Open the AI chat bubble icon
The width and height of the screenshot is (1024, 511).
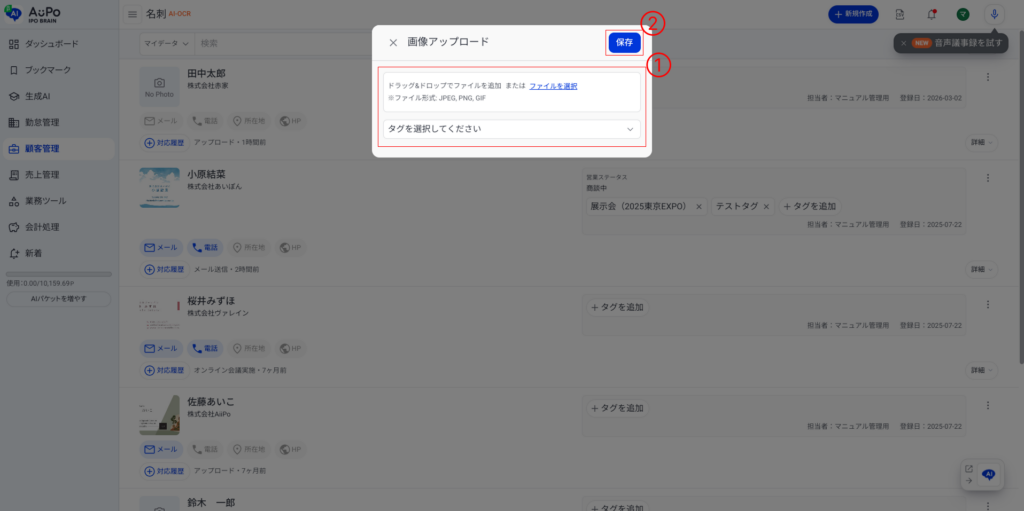[988, 474]
